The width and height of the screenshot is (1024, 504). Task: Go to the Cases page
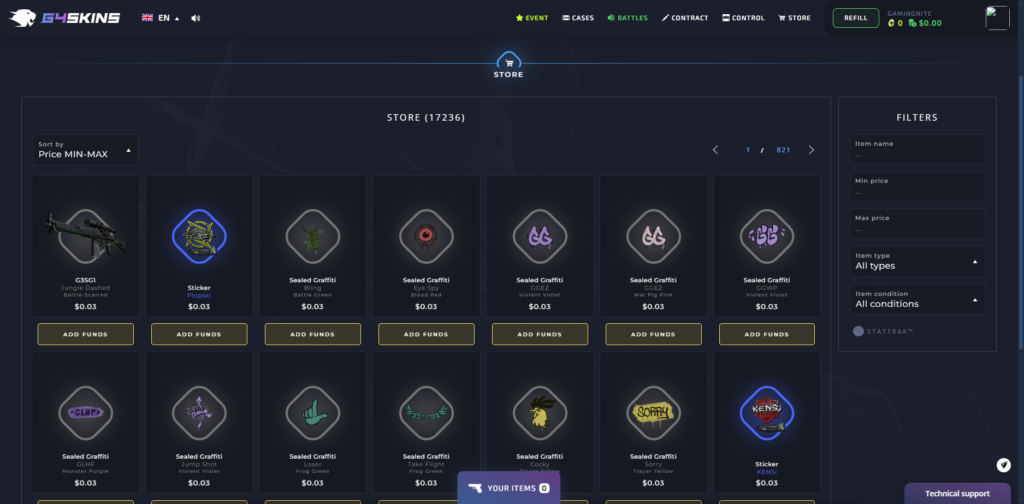[x=578, y=18]
